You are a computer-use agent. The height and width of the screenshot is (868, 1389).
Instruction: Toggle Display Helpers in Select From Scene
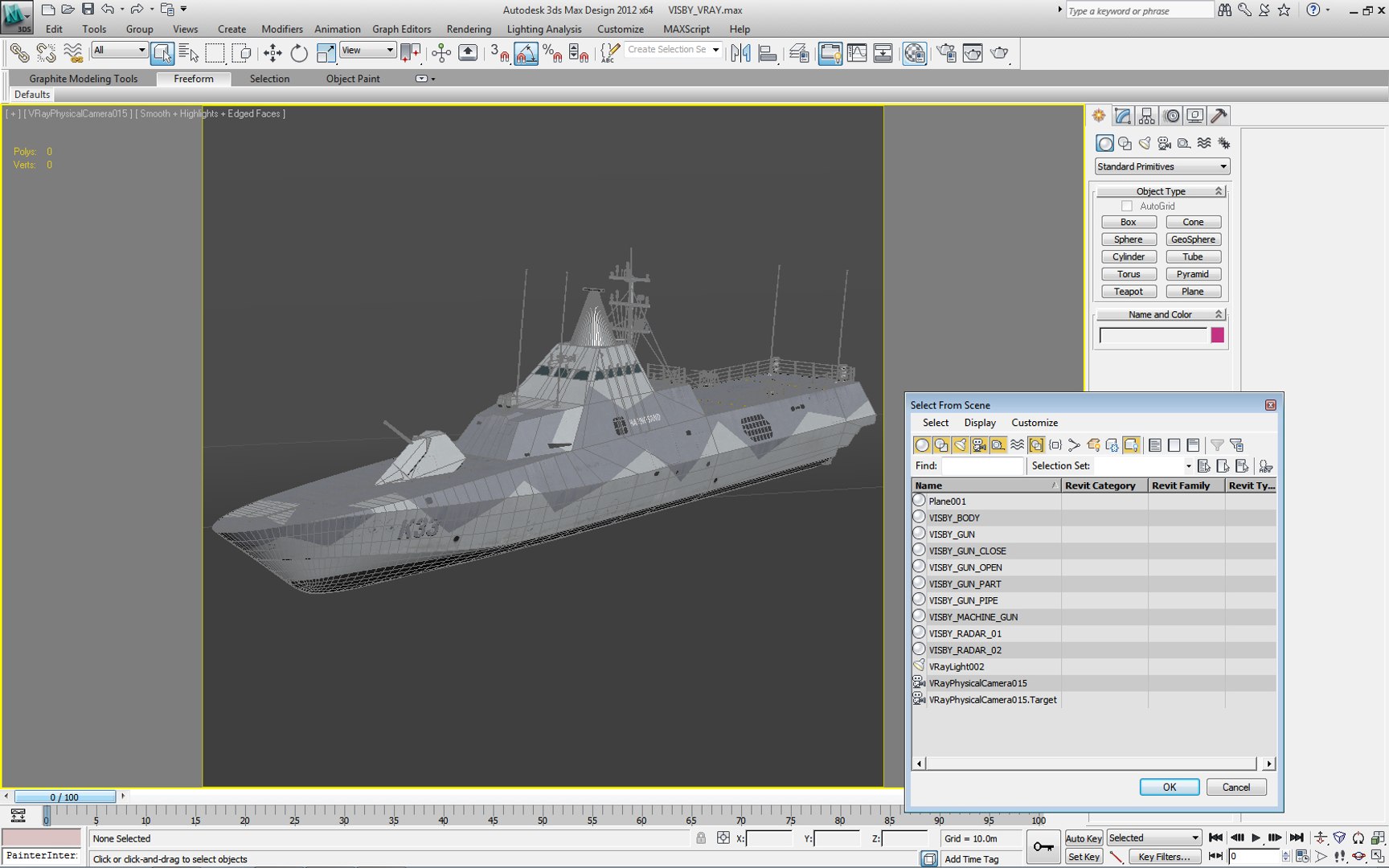[x=998, y=445]
